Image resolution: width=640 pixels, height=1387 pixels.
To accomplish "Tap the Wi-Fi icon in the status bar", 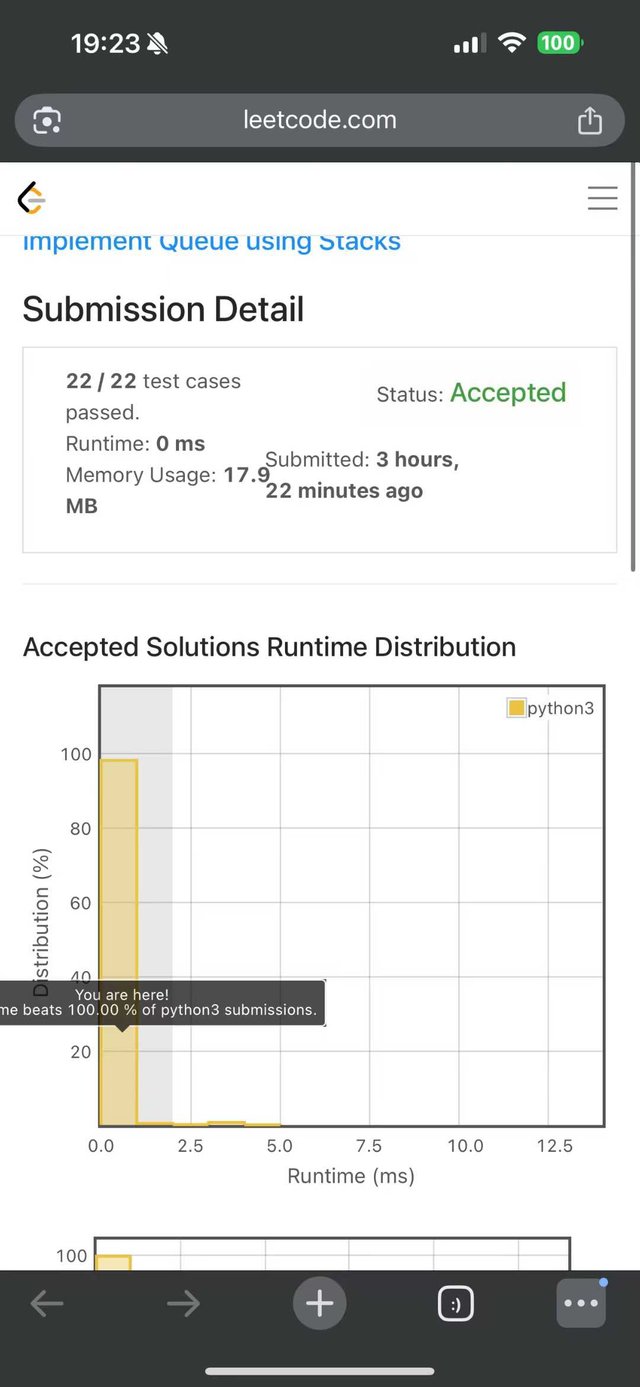I will [512, 43].
